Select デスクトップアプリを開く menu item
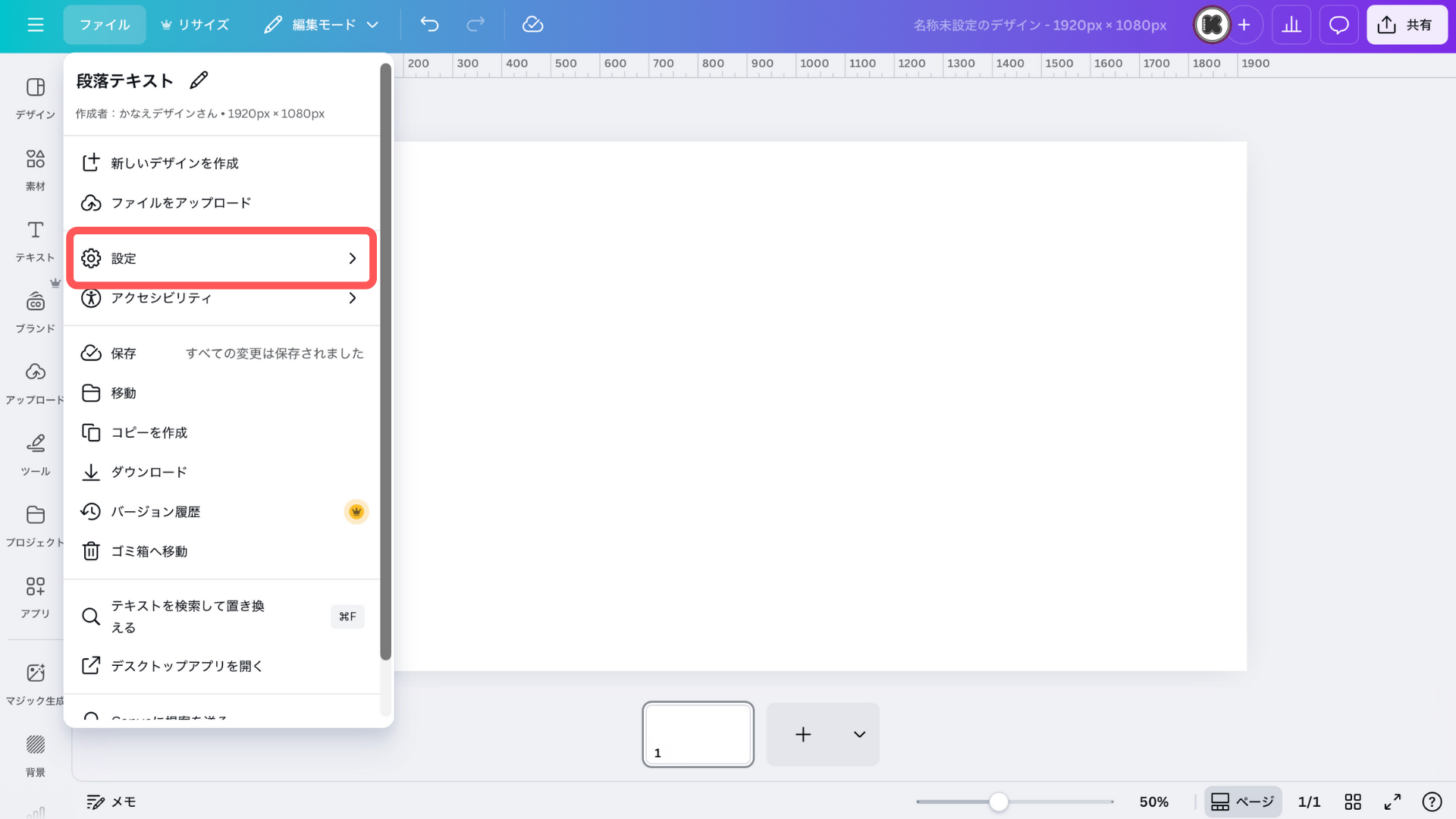1456x819 pixels. 222,666
